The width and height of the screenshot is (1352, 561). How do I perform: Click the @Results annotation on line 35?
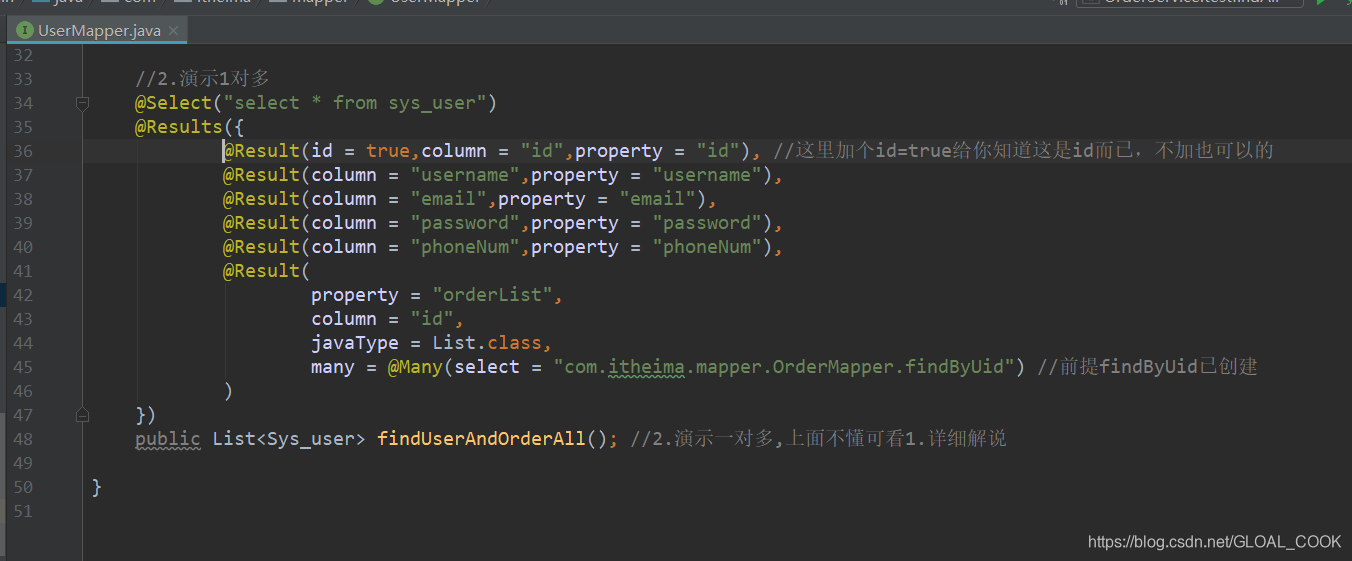tap(179, 127)
